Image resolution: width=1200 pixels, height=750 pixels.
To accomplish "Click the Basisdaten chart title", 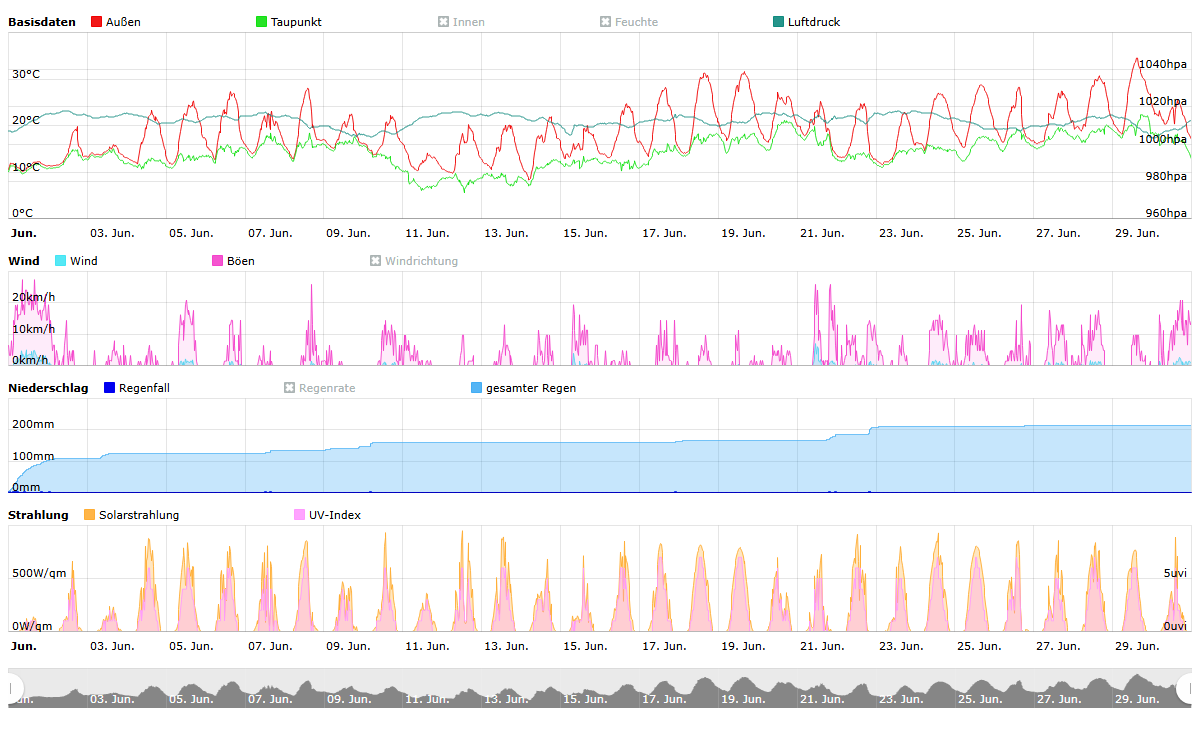I will click(x=42, y=22).
